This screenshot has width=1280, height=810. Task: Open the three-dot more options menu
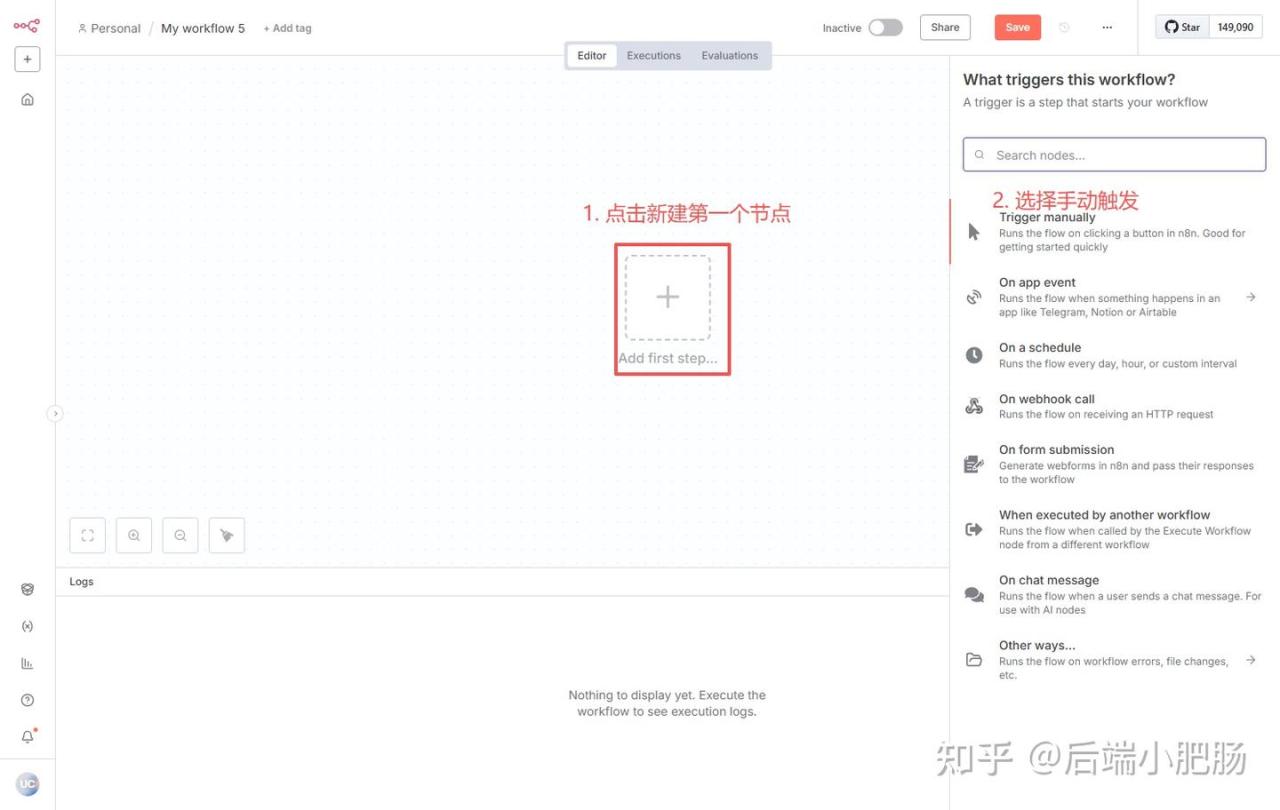click(1107, 28)
